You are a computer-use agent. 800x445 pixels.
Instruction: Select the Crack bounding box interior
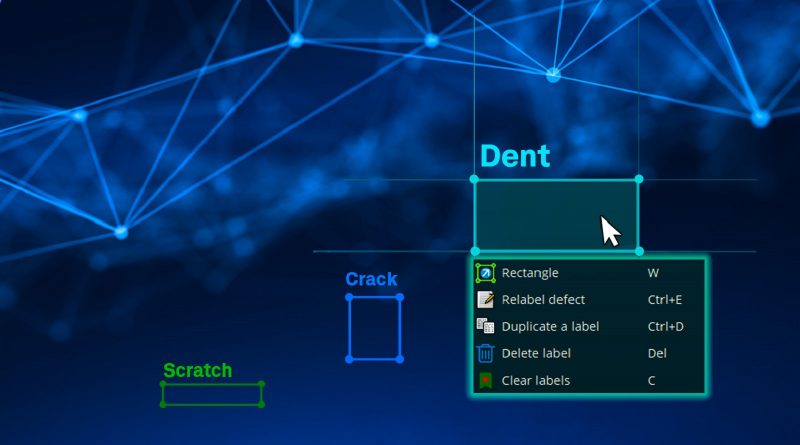[x=375, y=328]
